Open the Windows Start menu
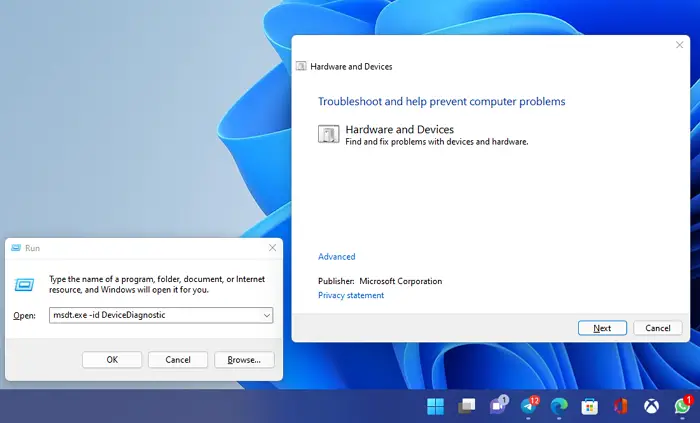Screen dimensions: 700x423 tap(435, 406)
